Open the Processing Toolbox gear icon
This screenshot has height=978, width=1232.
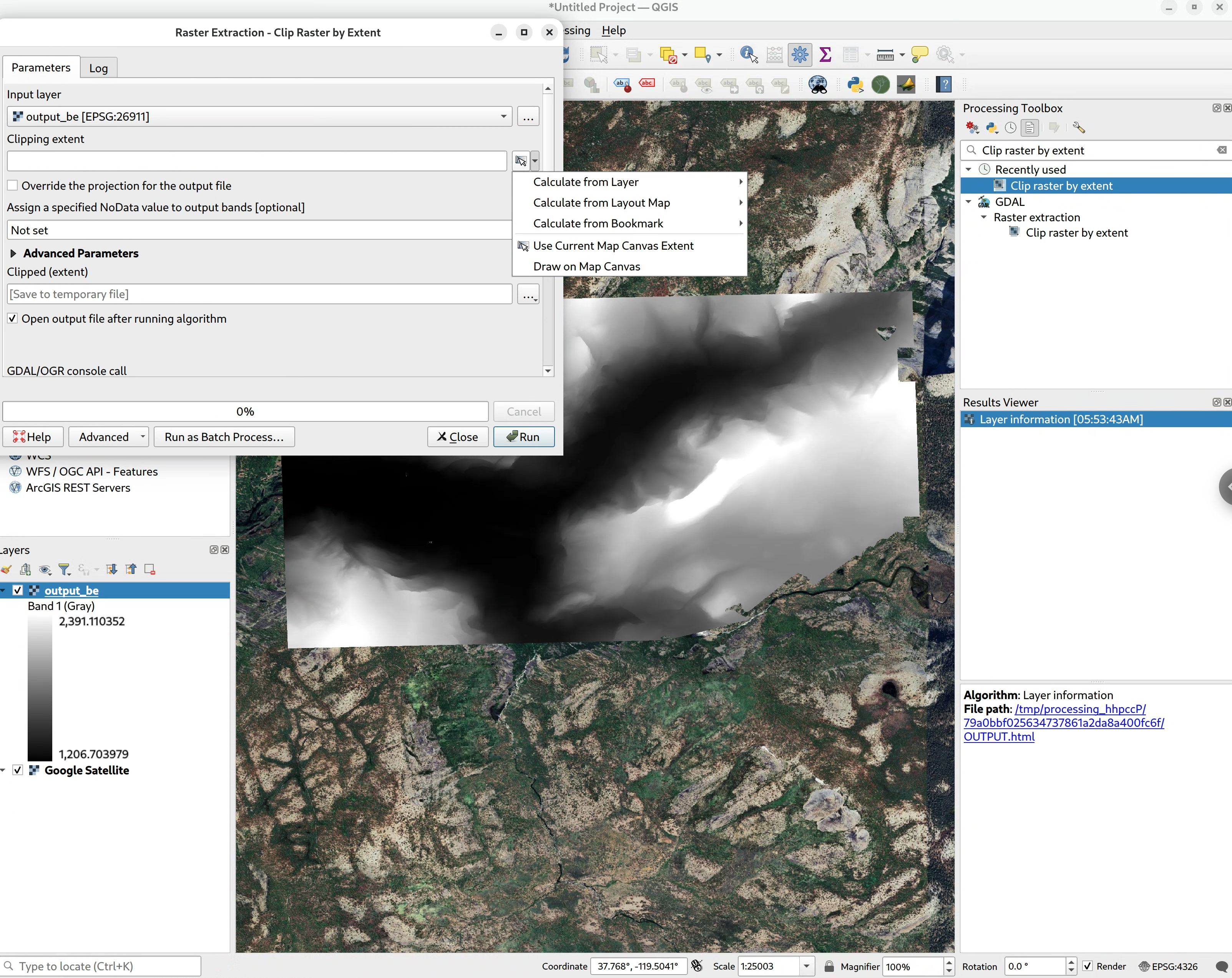pos(799,55)
